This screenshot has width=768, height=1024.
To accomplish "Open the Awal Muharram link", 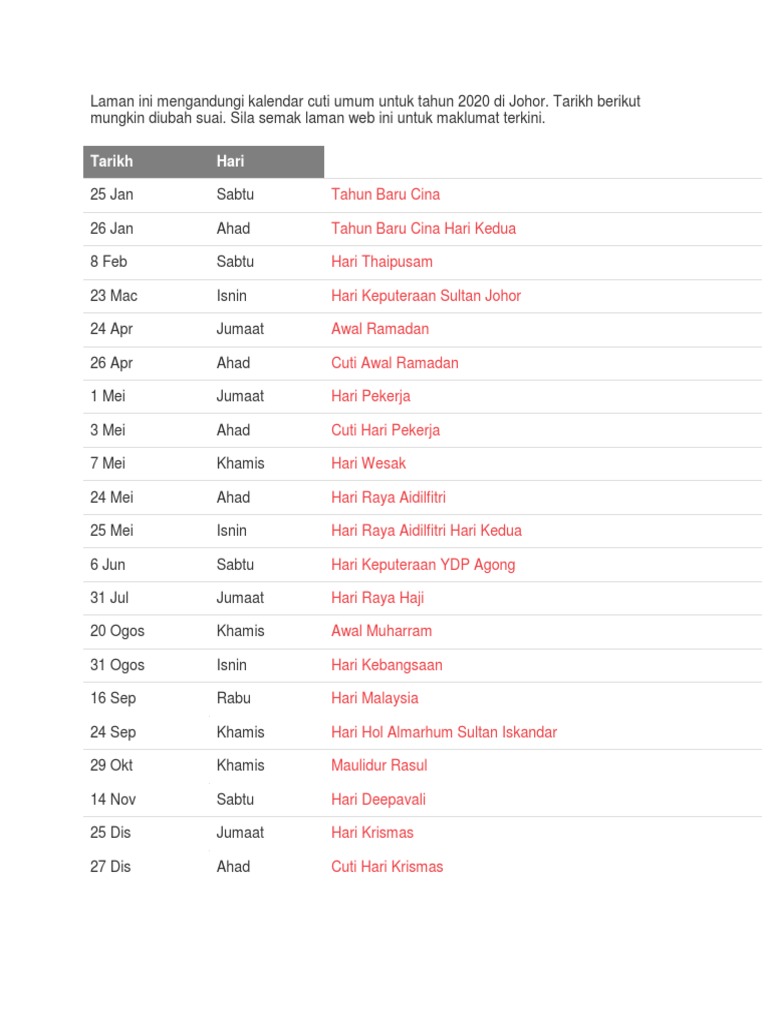I will pyautogui.click(x=381, y=632).
